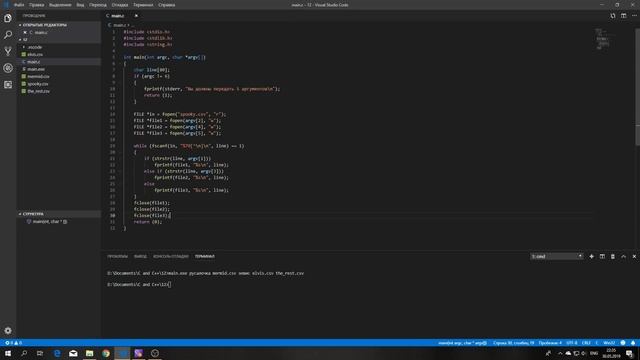640x360 pixels.
Task: Open the Файл (File) menu
Action: pos(19,5)
